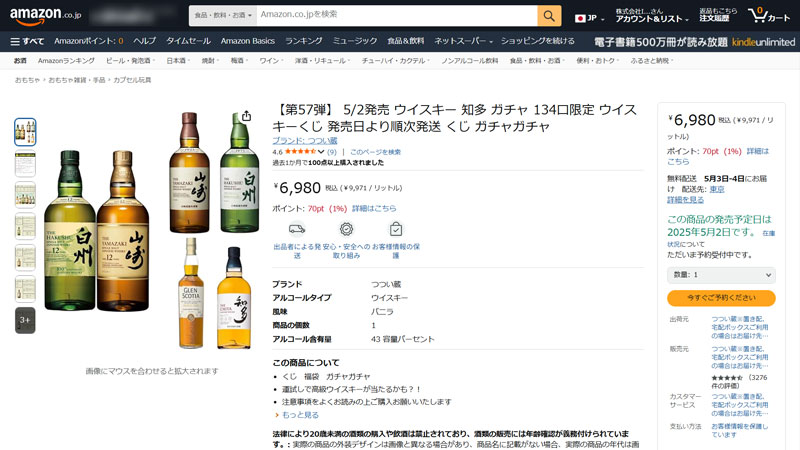Viewport: 800px width, 450px height.
Task: Click the seller shipping truck icon
Action: (296, 229)
